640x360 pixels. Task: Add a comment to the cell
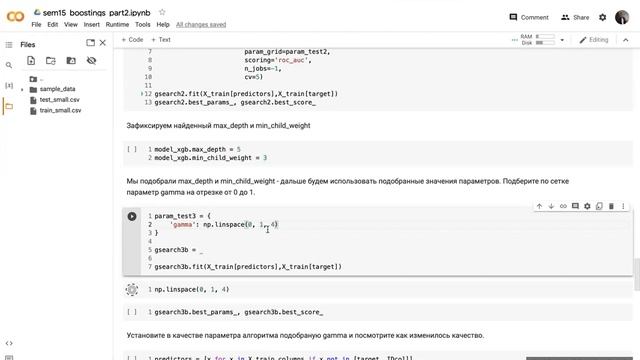(x=575, y=206)
